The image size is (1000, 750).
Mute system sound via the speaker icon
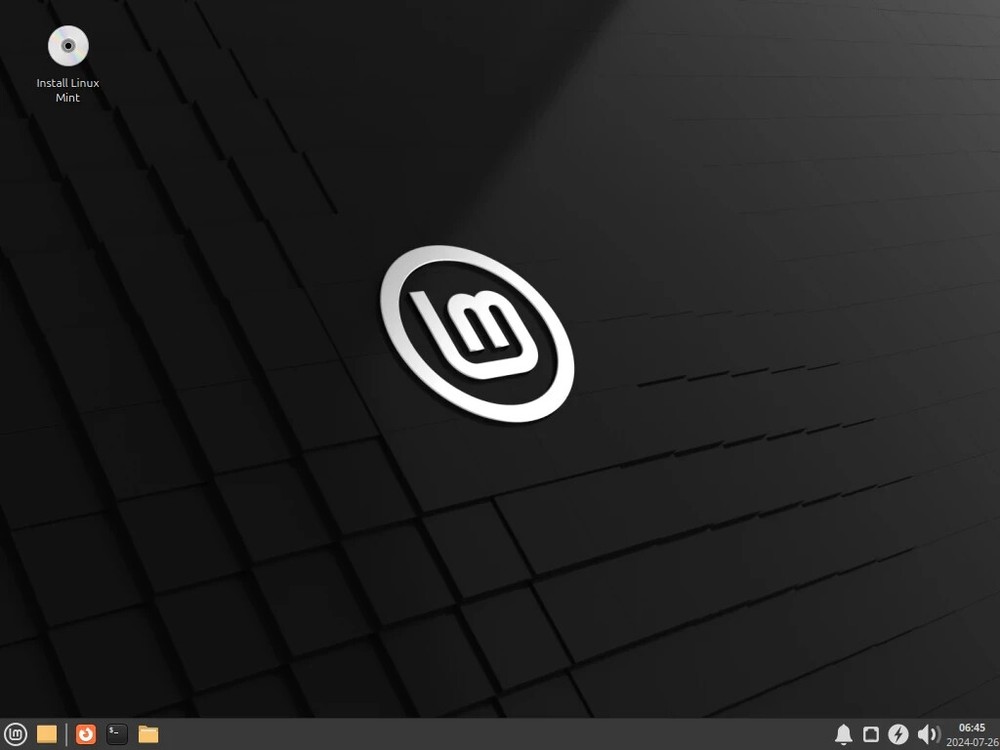(926, 733)
